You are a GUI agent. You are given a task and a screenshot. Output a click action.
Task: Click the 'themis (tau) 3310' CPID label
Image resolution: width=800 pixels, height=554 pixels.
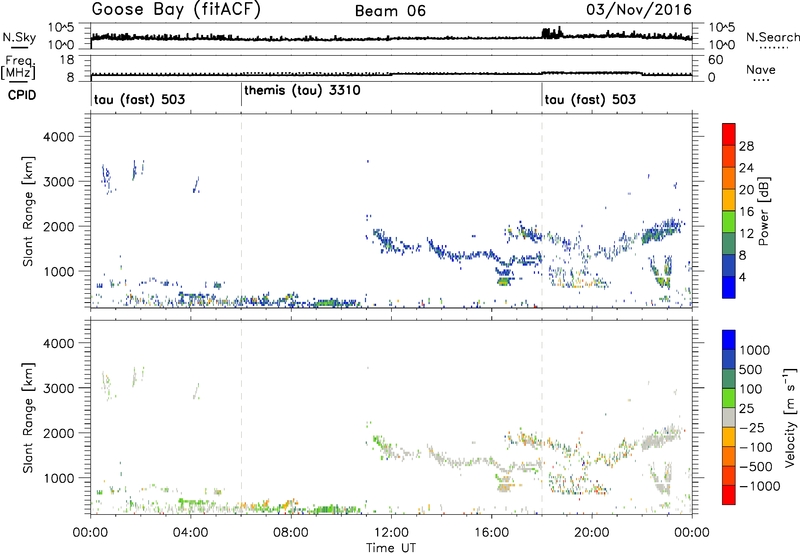point(303,91)
